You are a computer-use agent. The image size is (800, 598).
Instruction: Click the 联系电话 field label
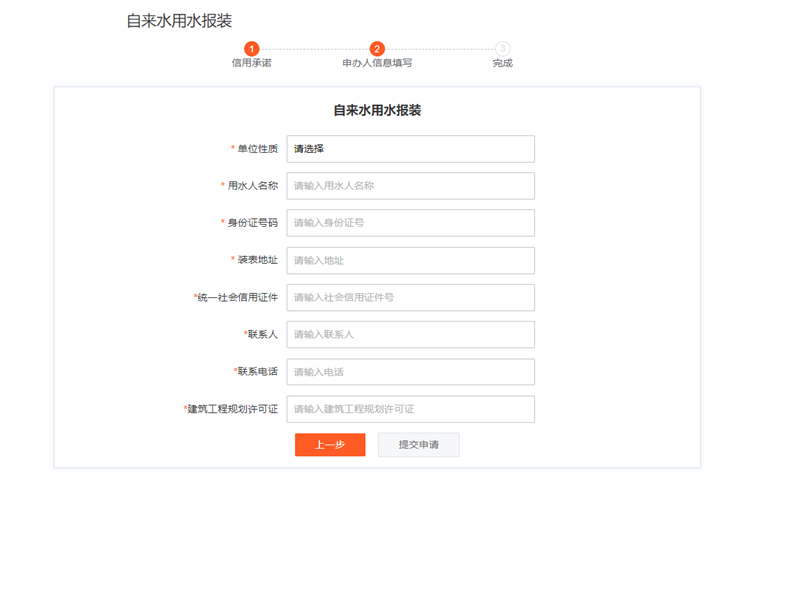tap(257, 372)
